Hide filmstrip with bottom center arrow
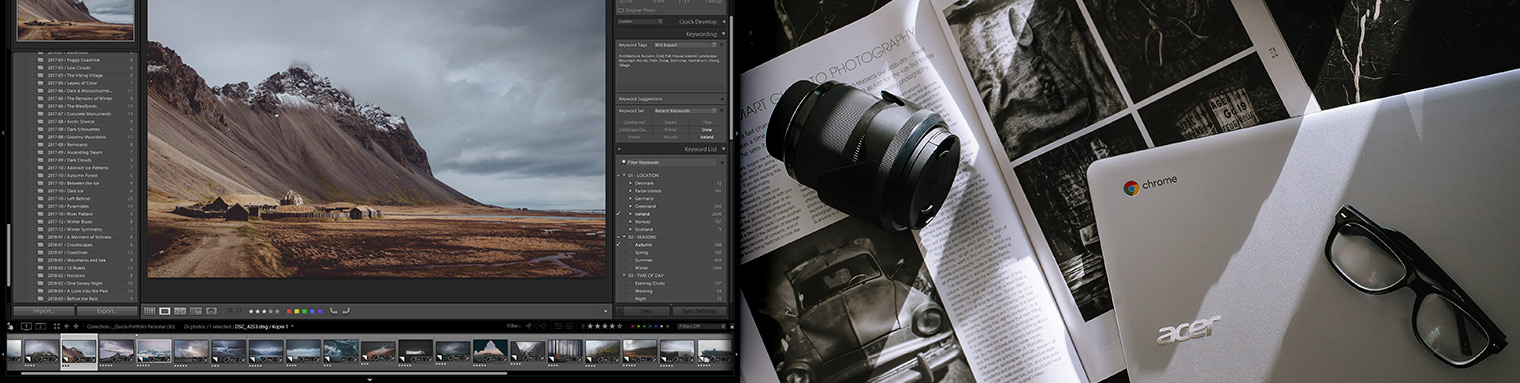Image resolution: width=1520 pixels, height=383 pixels. pos(369,380)
